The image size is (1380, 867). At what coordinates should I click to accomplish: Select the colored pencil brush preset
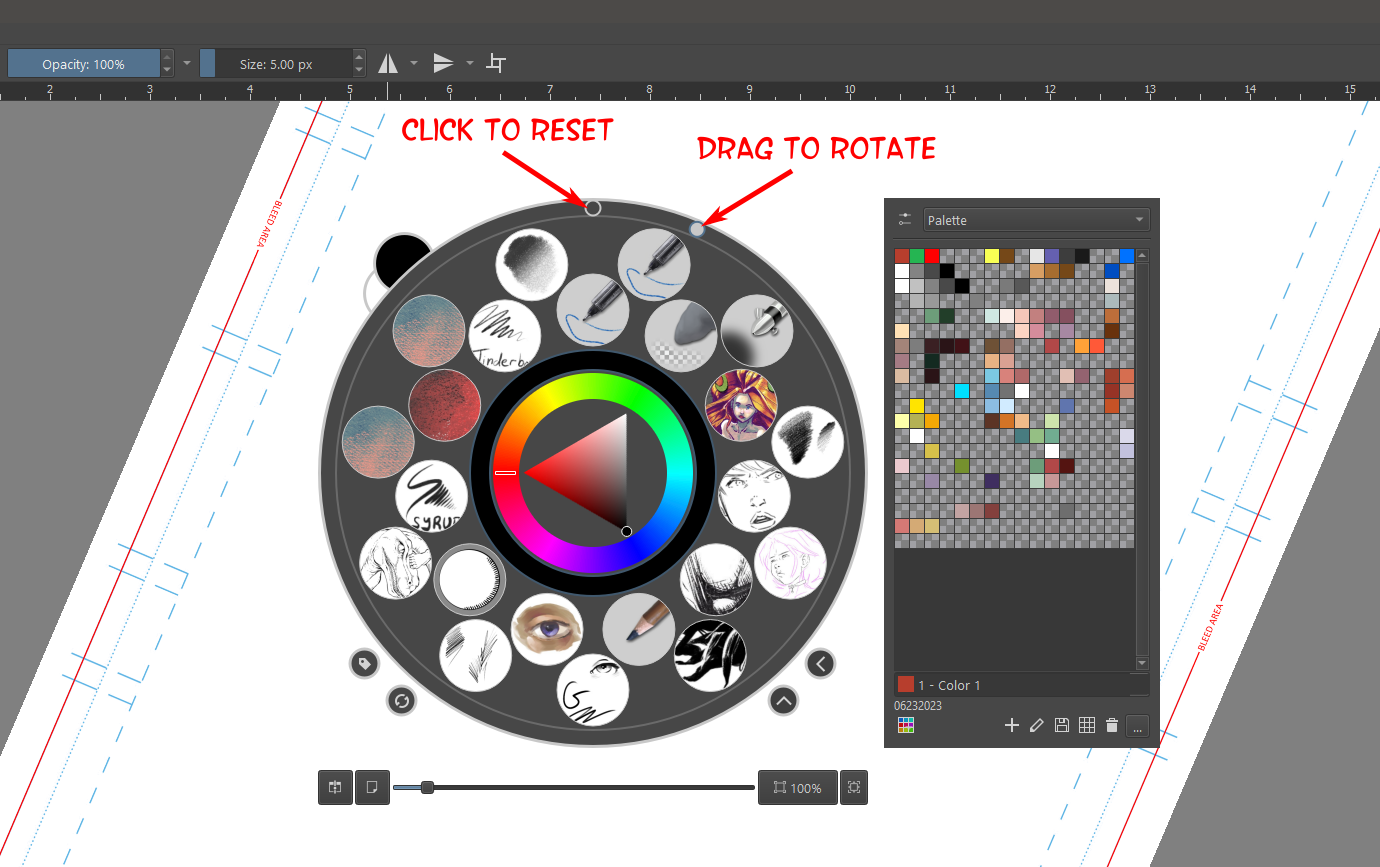(x=639, y=630)
